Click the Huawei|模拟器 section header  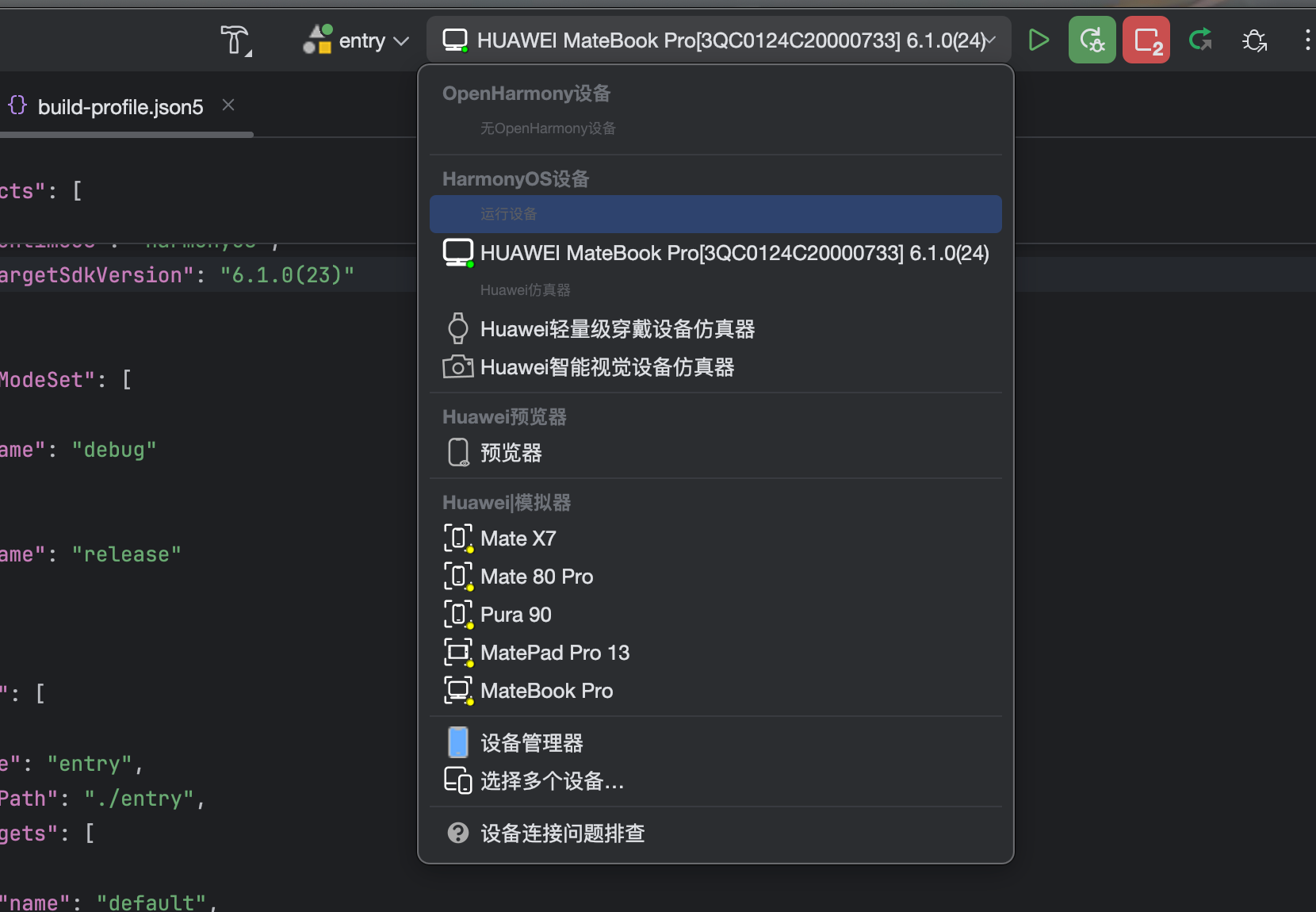coord(507,503)
